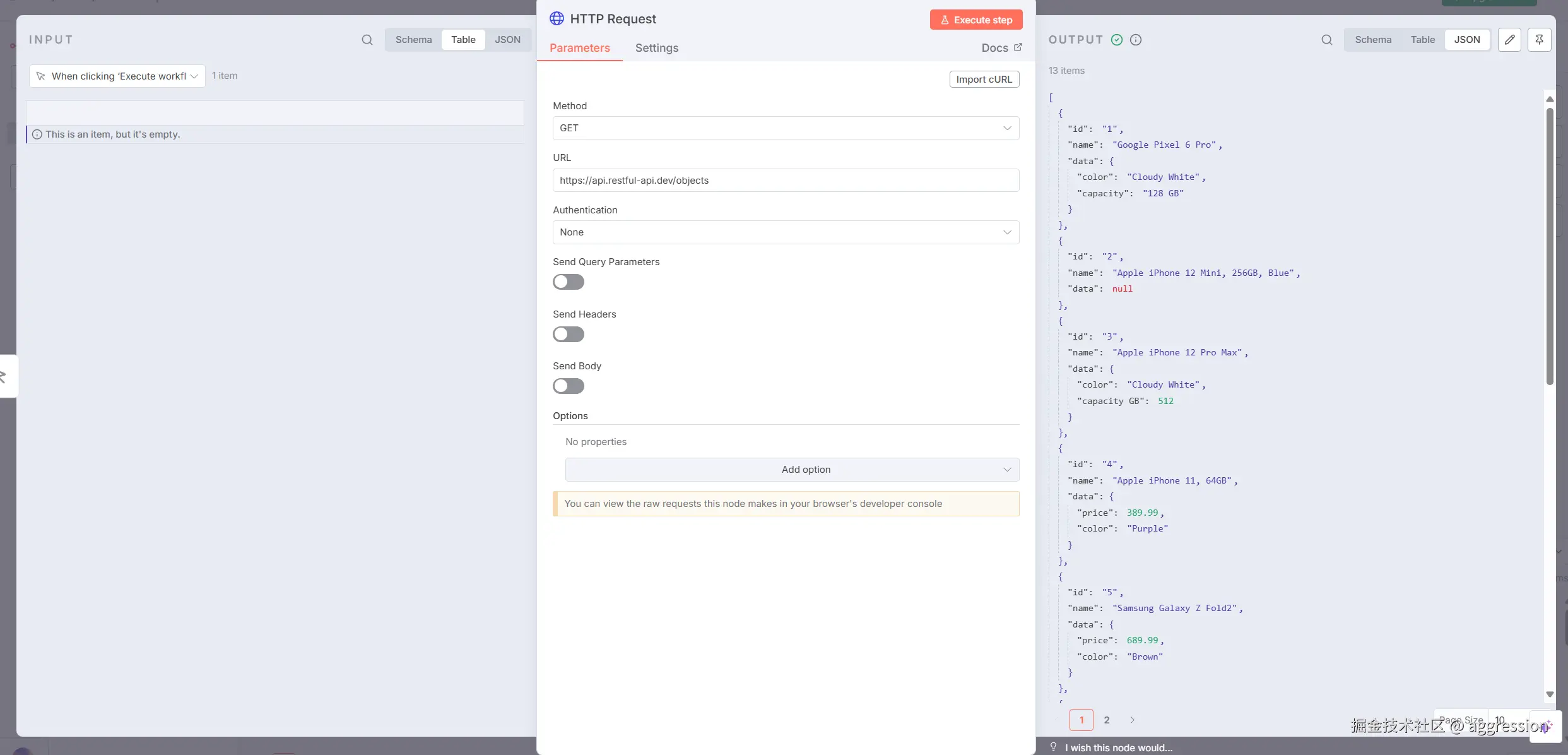Open the Add option dropdown
This screenshot has width=1568, height=755.
pos(792,470)
